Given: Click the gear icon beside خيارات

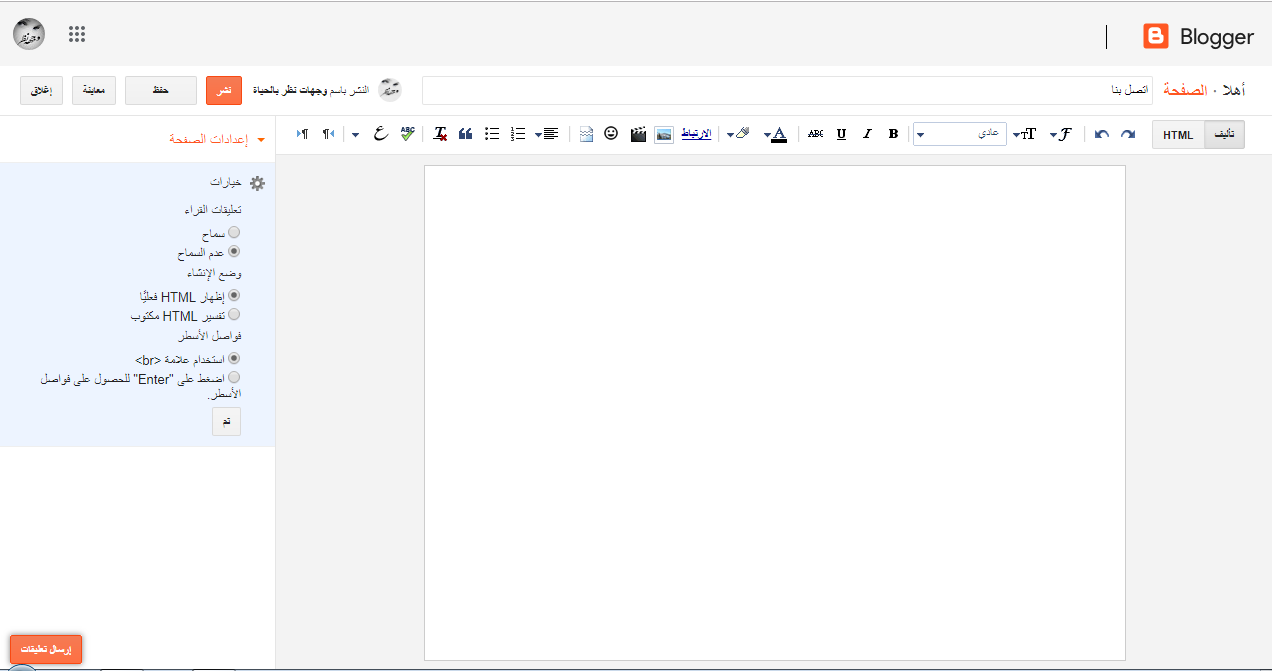Looking at the screenshot, I should (257, 183).
